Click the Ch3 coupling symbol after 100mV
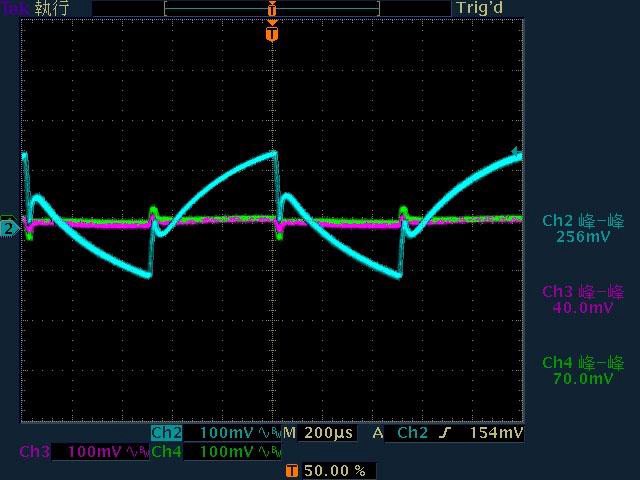The height and width of the screenshot is (480, 640). 135,452
